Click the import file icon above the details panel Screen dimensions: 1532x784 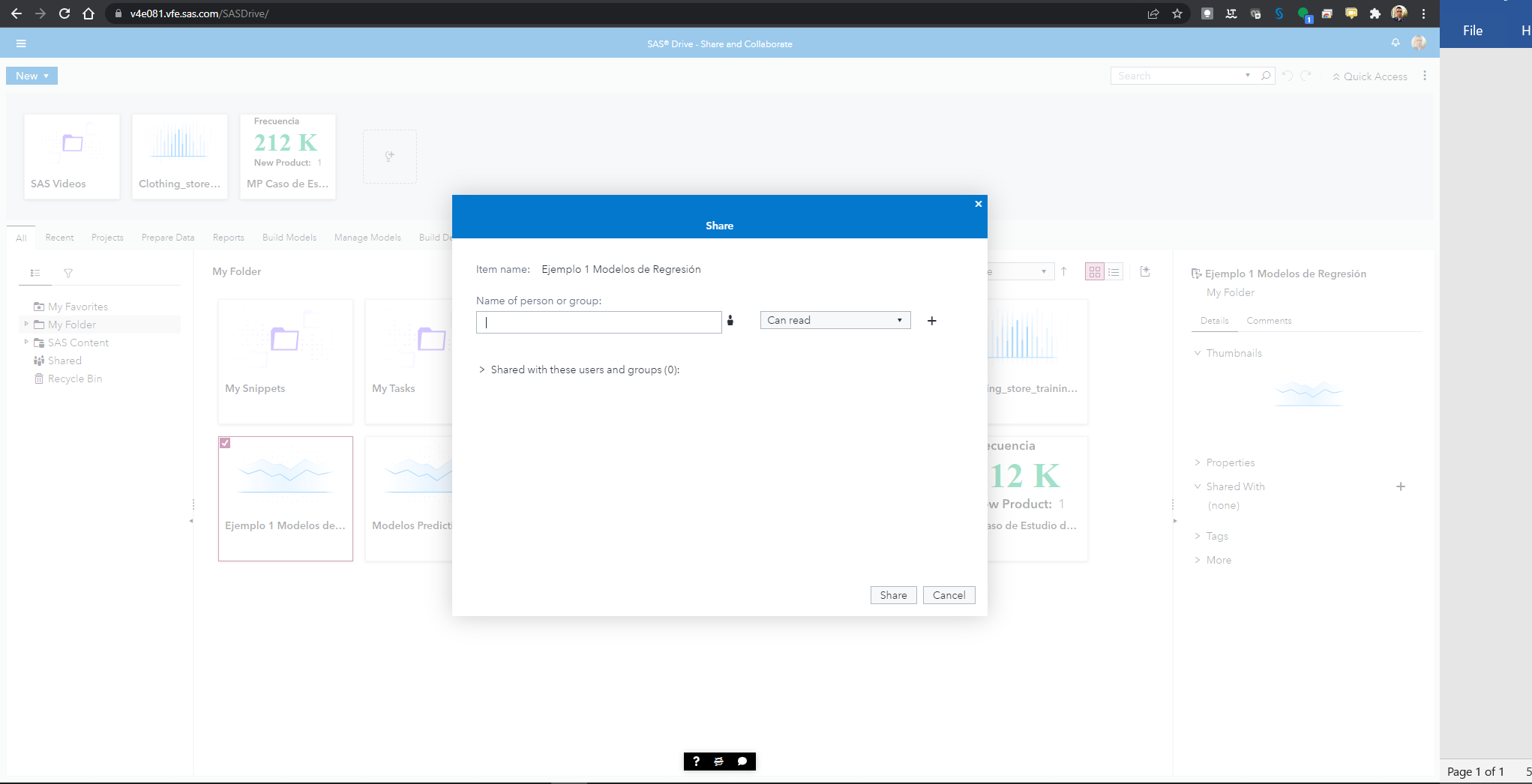pos(1145,271)
